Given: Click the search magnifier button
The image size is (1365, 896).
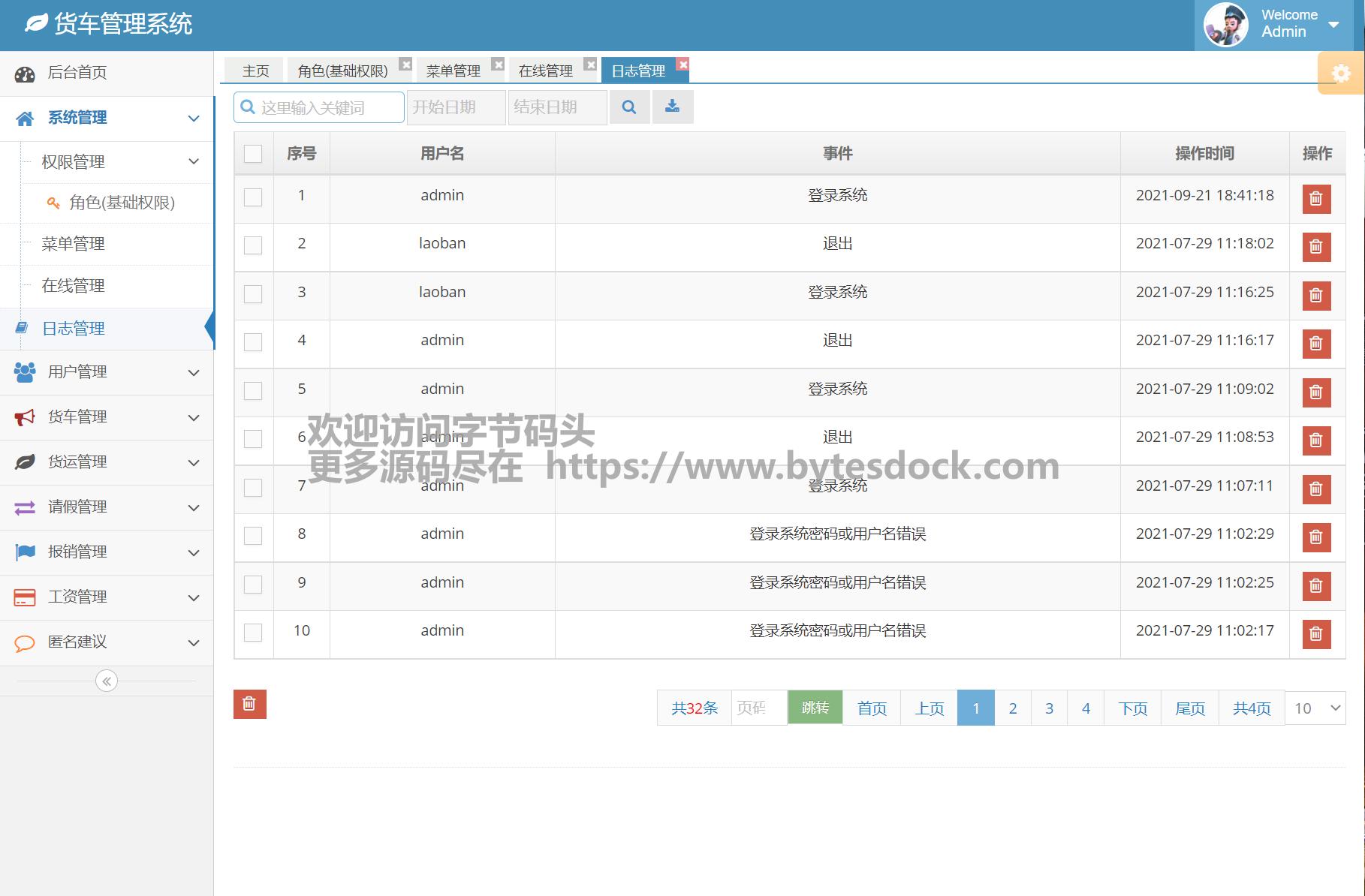Looking at the screenshot, I should 629,107.
